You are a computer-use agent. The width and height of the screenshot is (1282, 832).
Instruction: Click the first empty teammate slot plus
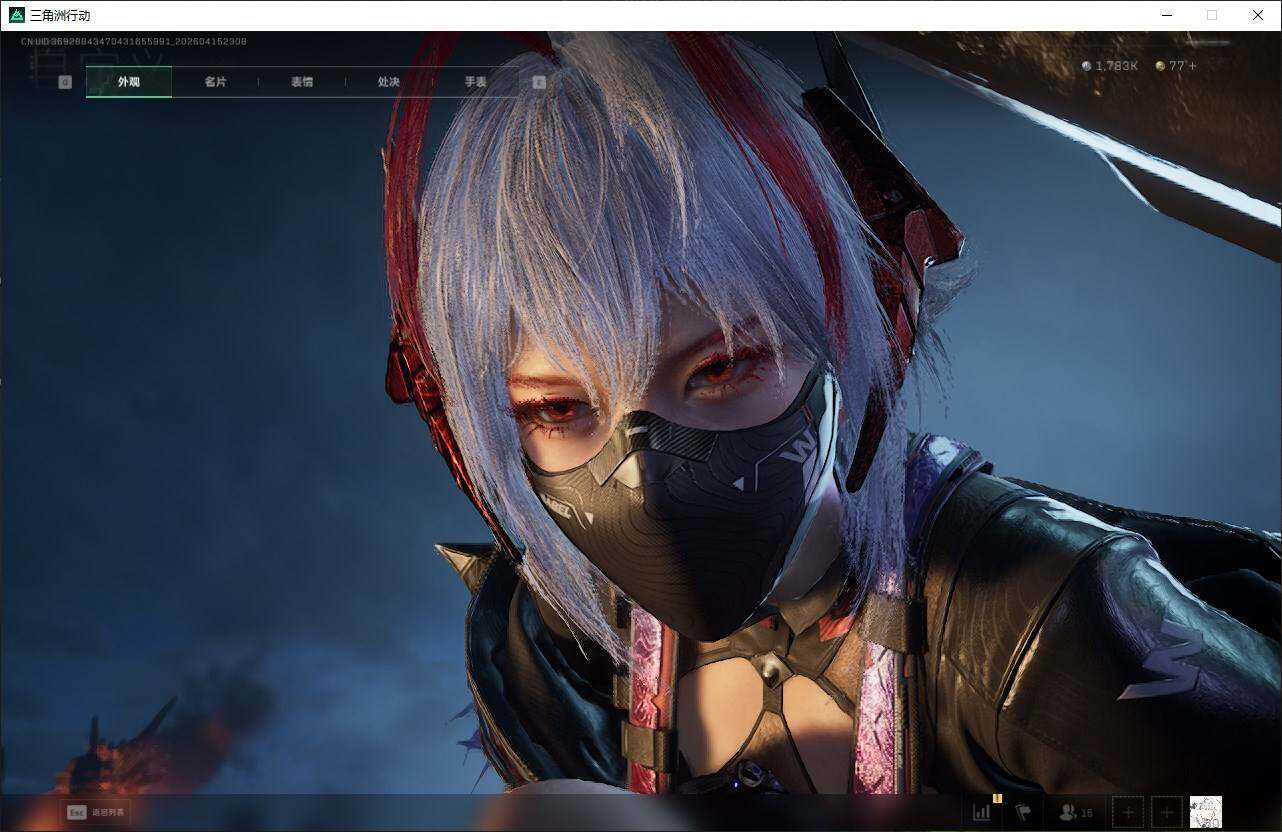coord(1128,812)
